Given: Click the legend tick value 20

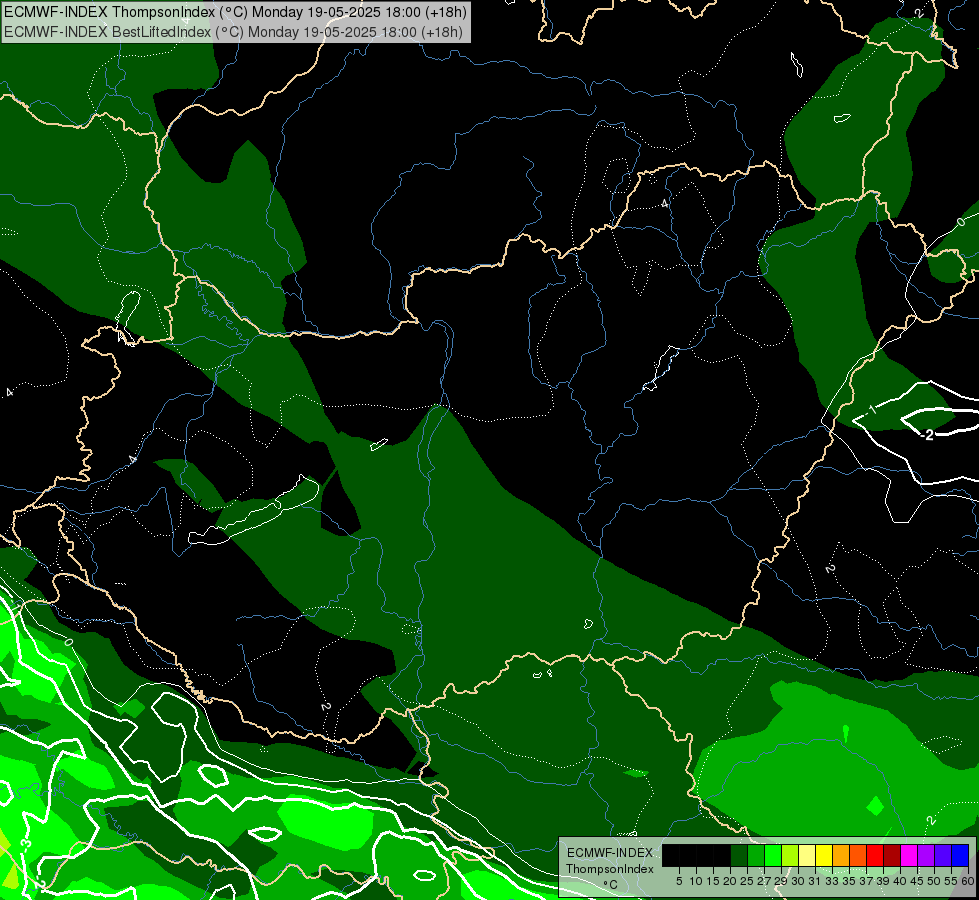Looking at the screenshot, I should pos(730,881).
